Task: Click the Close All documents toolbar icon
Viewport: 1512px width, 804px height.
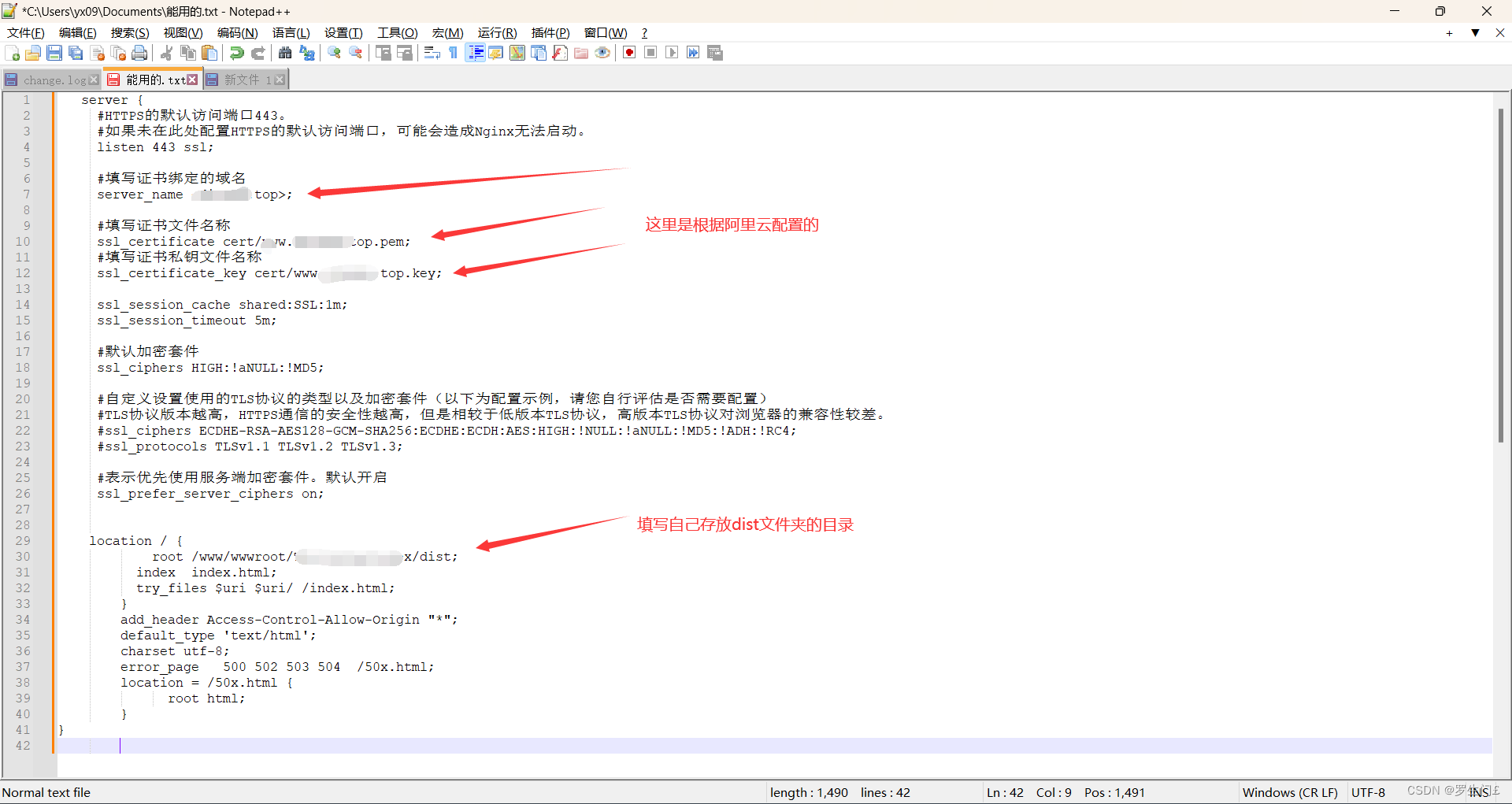Action: point(119,53)
